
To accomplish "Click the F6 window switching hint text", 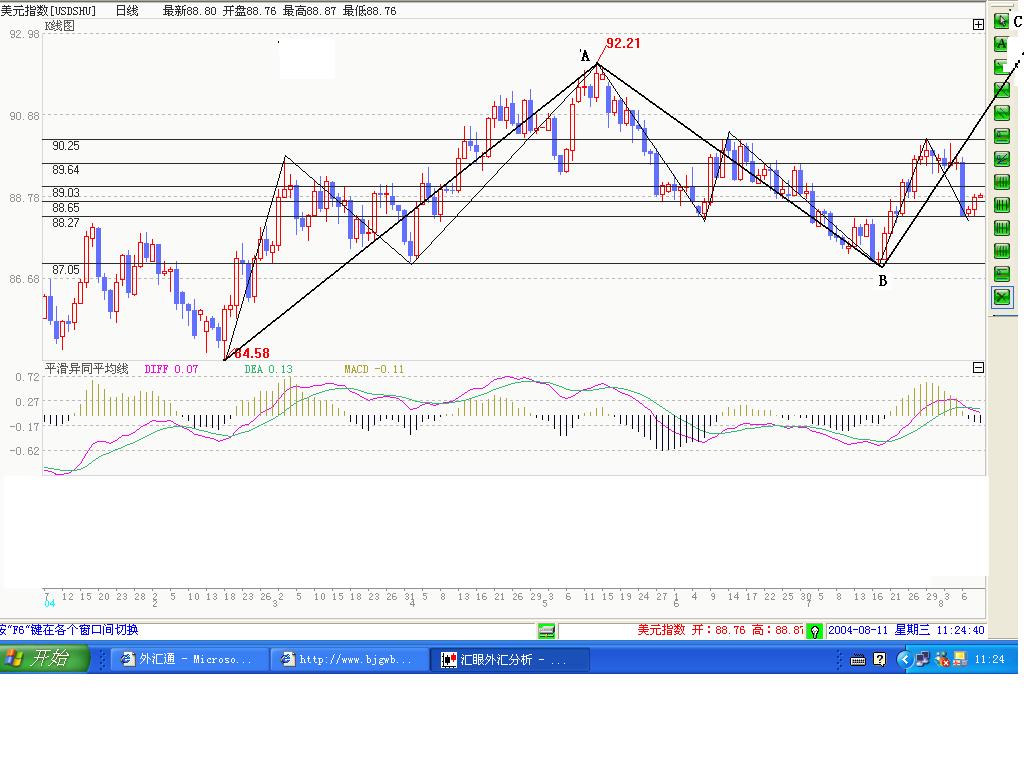I will (x=69, y=630).
